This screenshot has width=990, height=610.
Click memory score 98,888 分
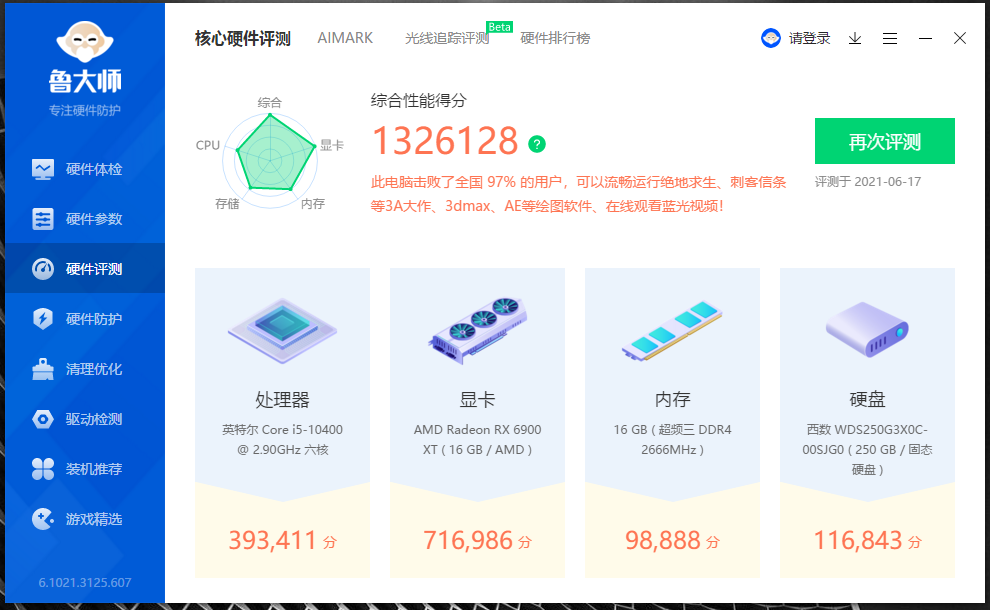pos(672,541)
